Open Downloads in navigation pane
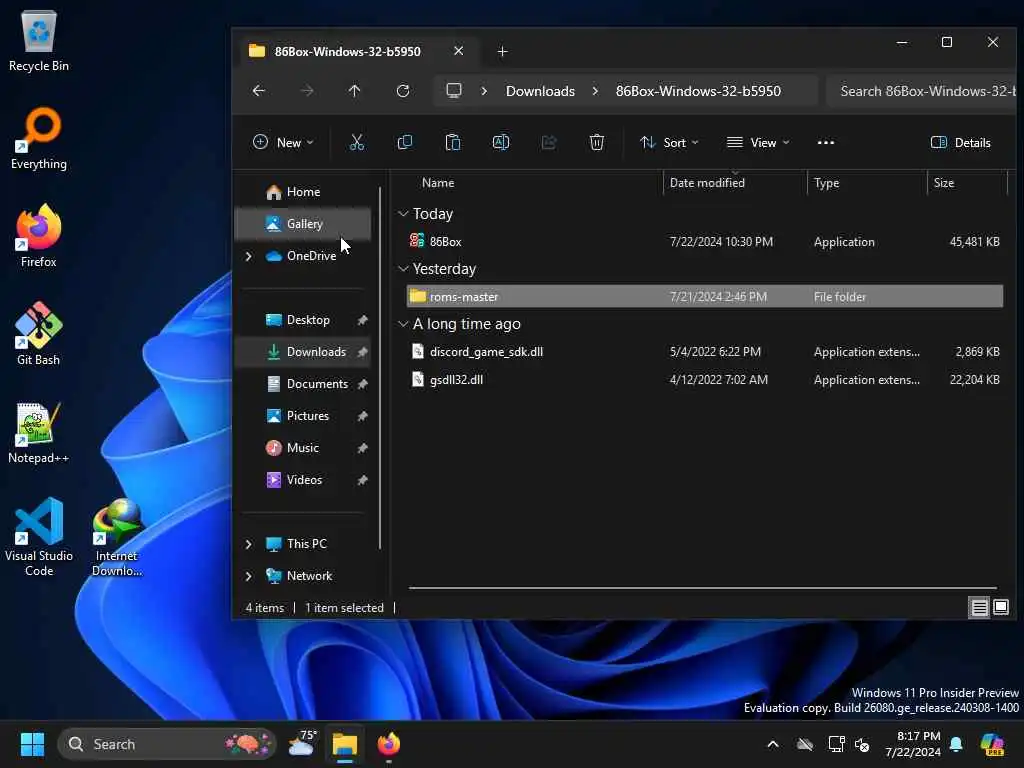The width and height of the screenshot is (1024, 768). pyautogui.click(x=303, y=352)
